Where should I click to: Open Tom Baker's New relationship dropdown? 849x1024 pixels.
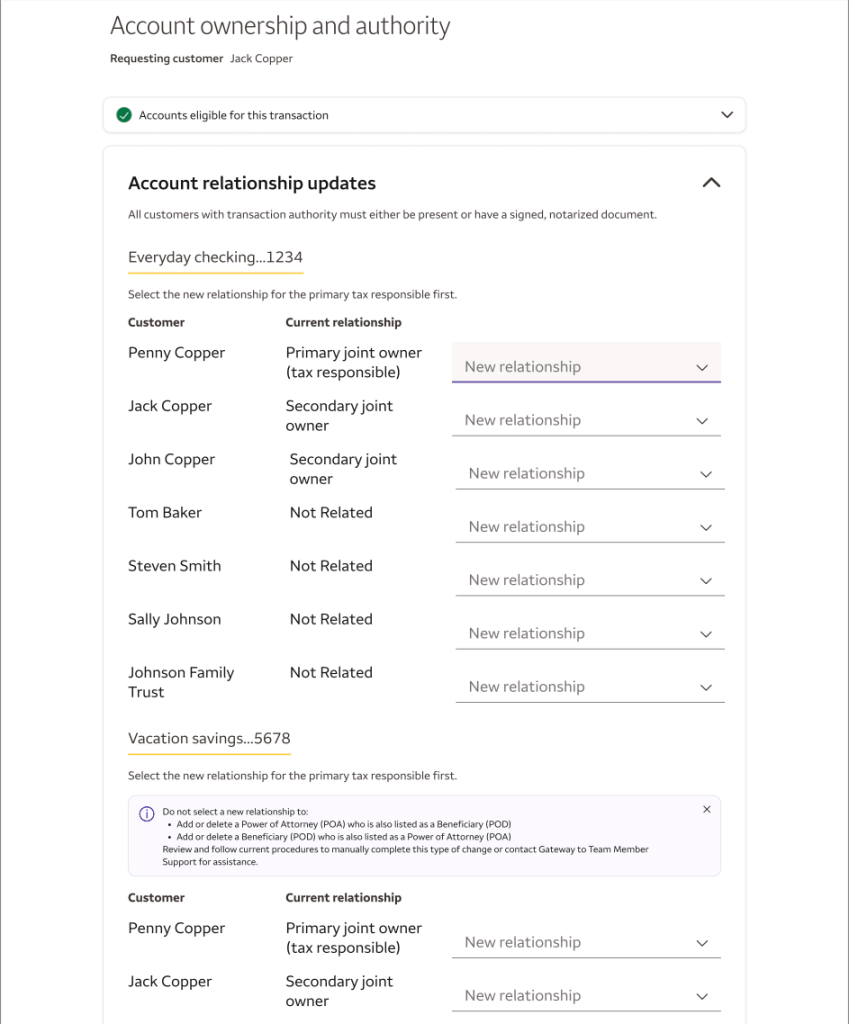coord(589,527)
